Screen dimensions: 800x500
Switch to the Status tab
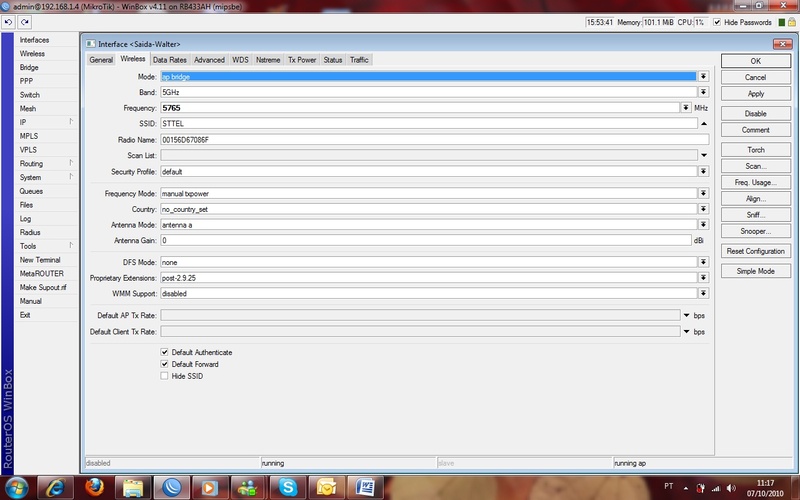pyautogui.click(x=333, y=60)
